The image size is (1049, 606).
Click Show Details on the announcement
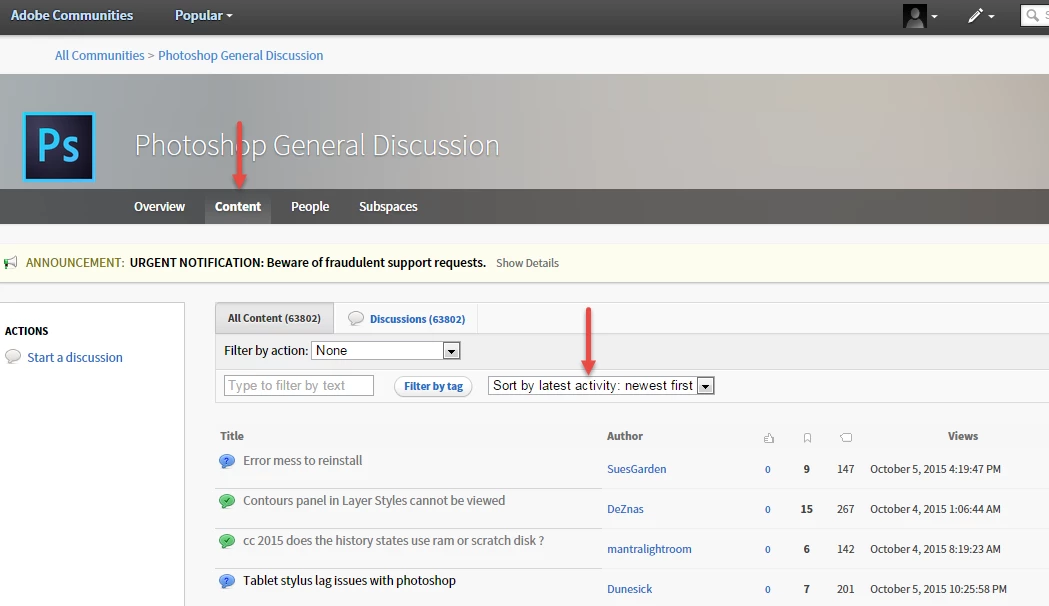527,263
